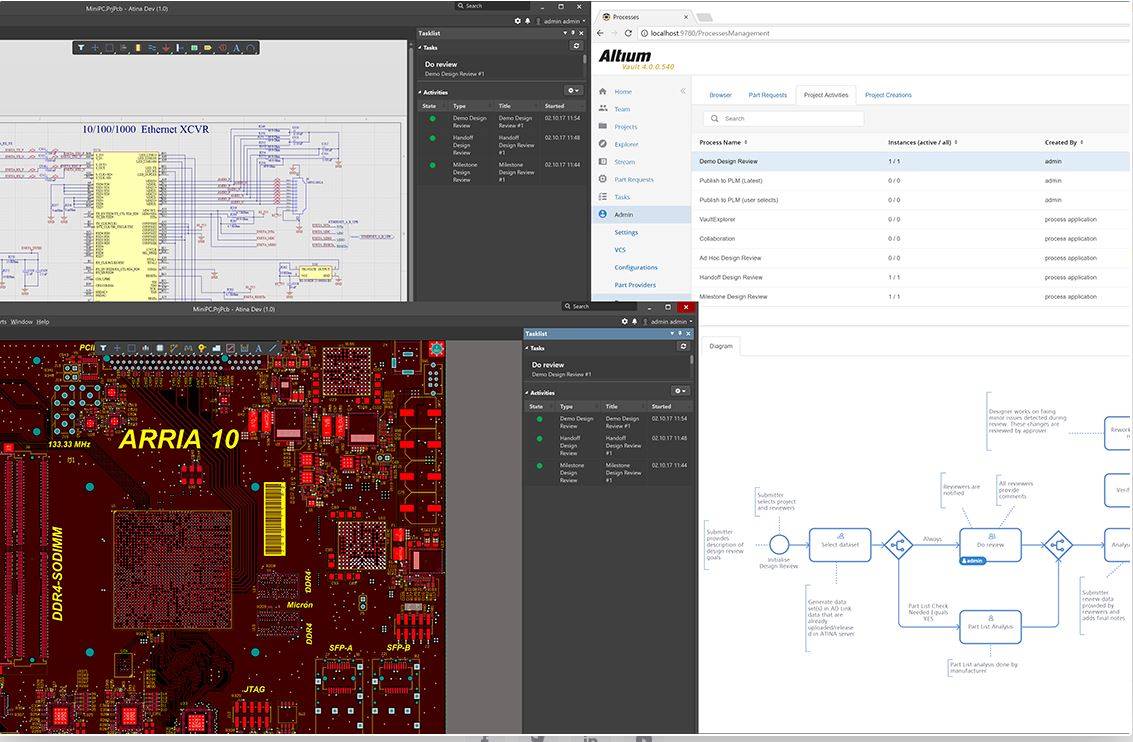Viewport: 1133px width, 742px height.
Task: Click the filter icon in the schematic toolbar
Action: [x=82, y=47]
